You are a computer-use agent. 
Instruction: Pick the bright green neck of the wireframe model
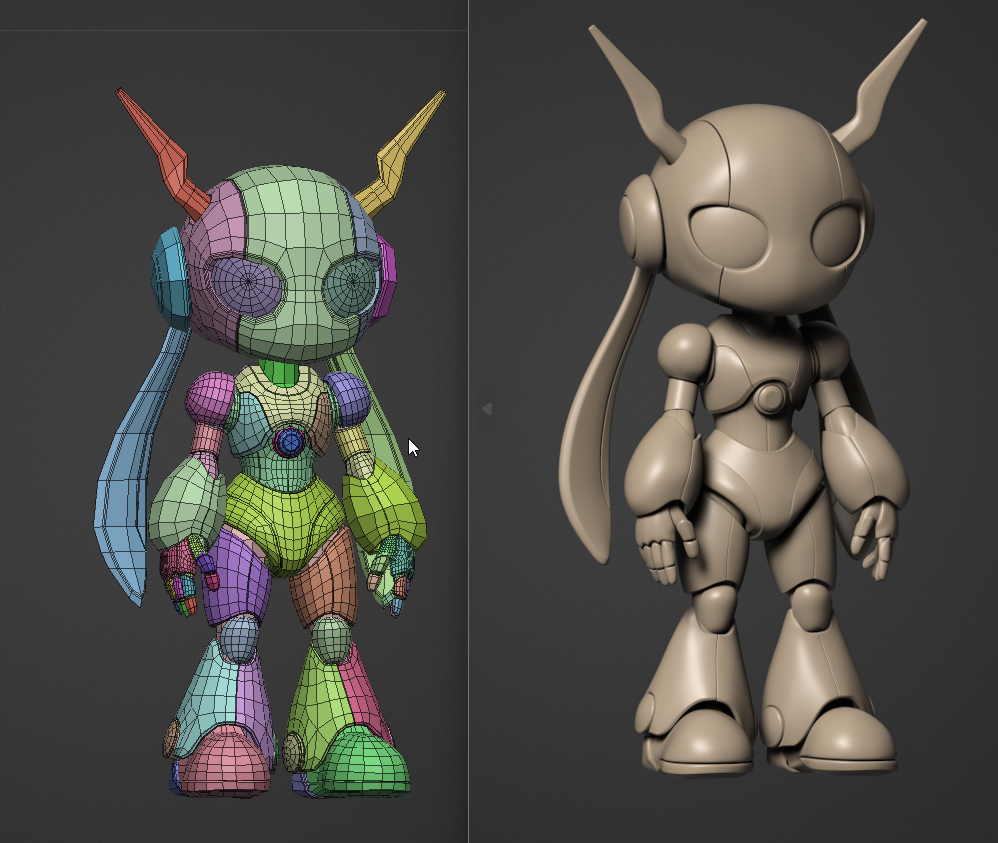tap(285, 377)
